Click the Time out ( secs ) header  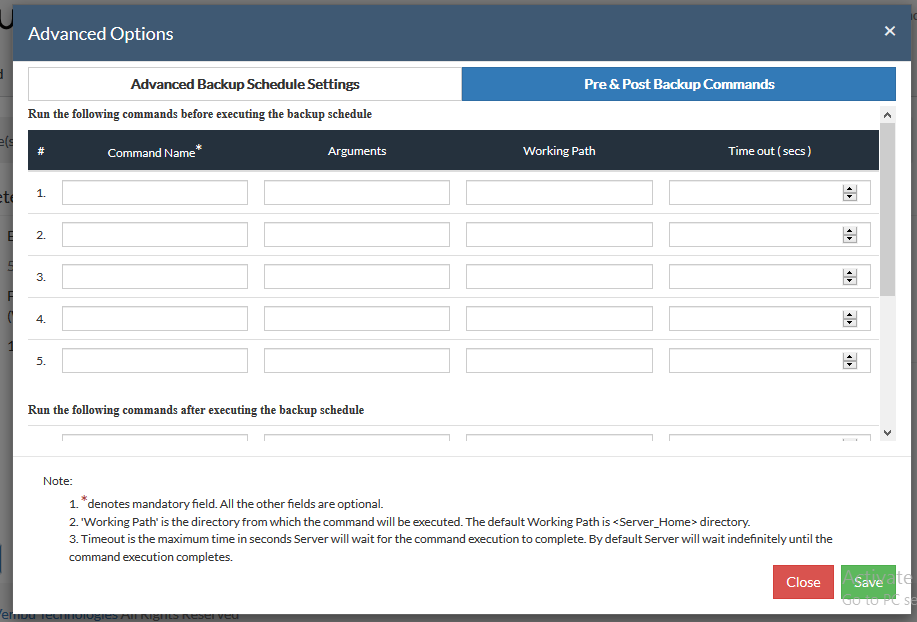point(770,151)
